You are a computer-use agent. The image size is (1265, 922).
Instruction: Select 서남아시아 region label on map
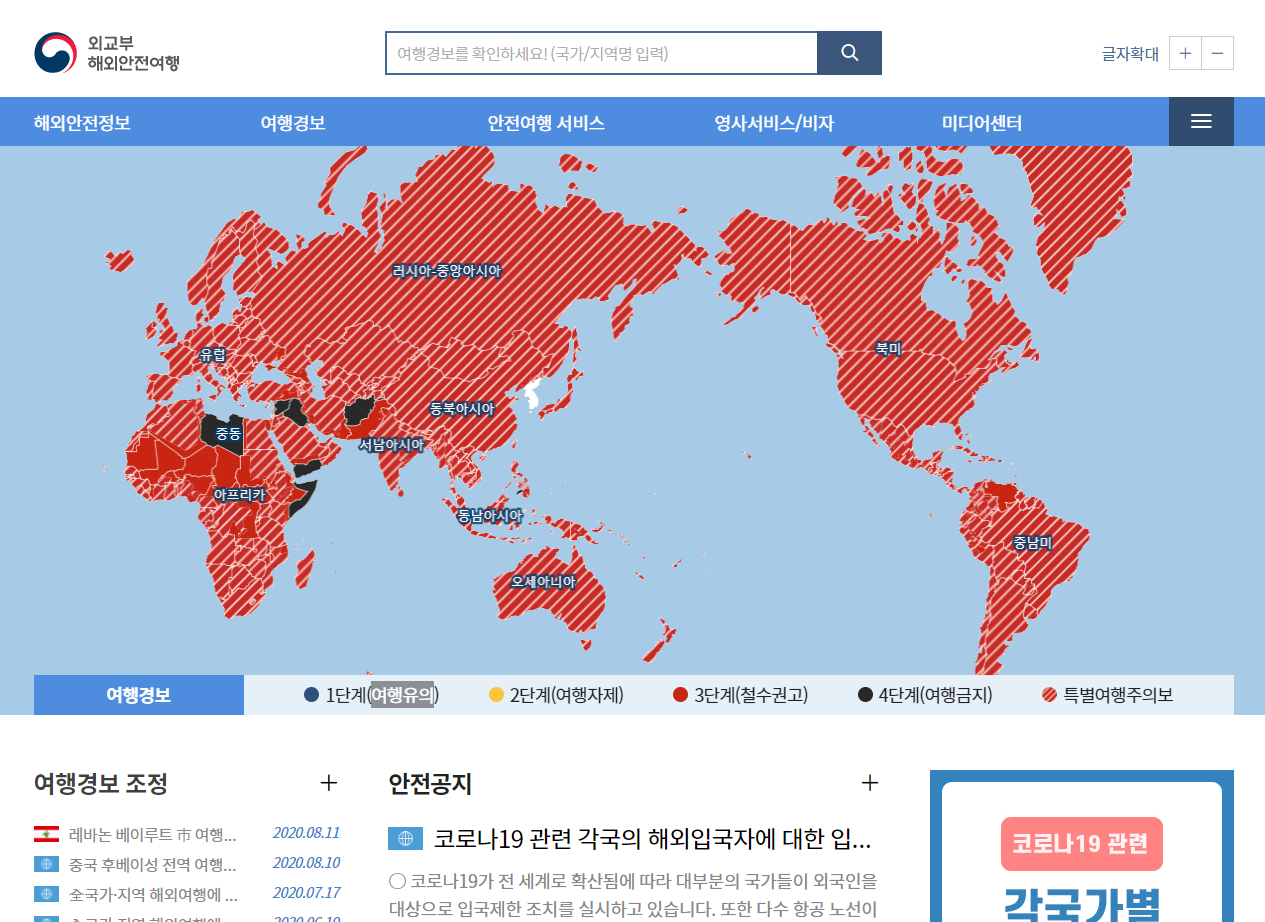(392, 444)
